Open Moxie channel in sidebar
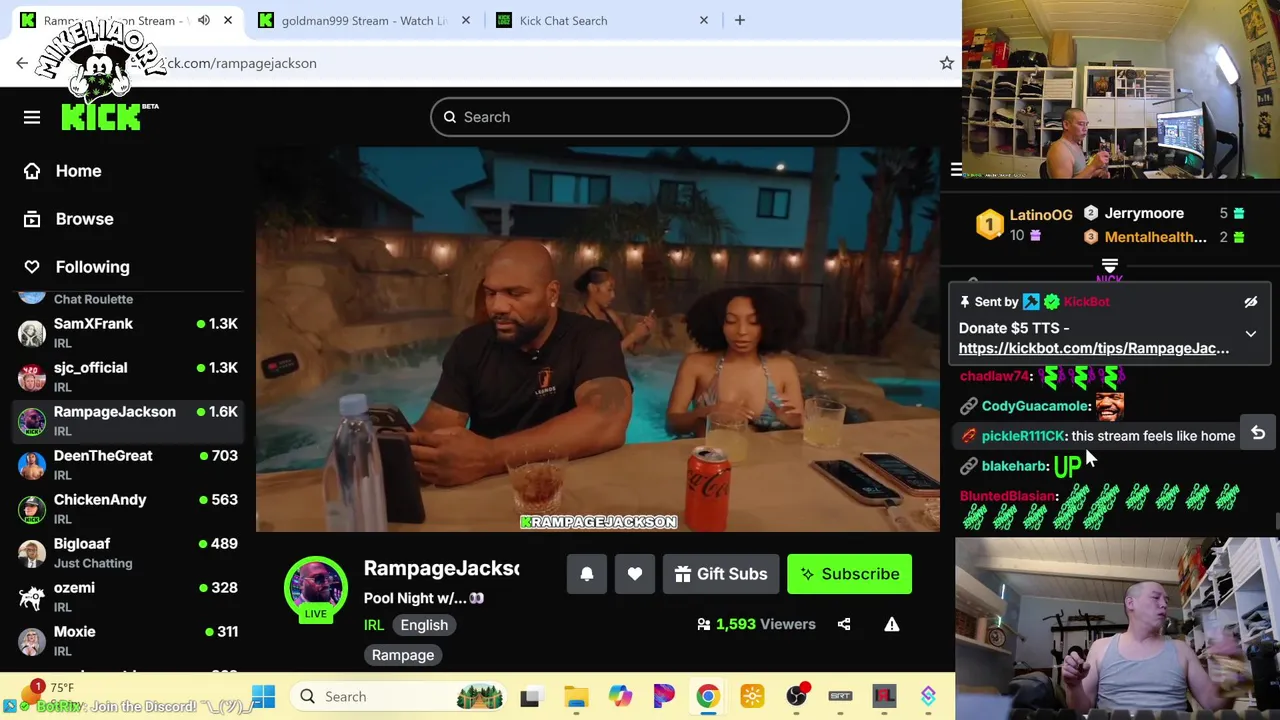 [x=128, y=641]
